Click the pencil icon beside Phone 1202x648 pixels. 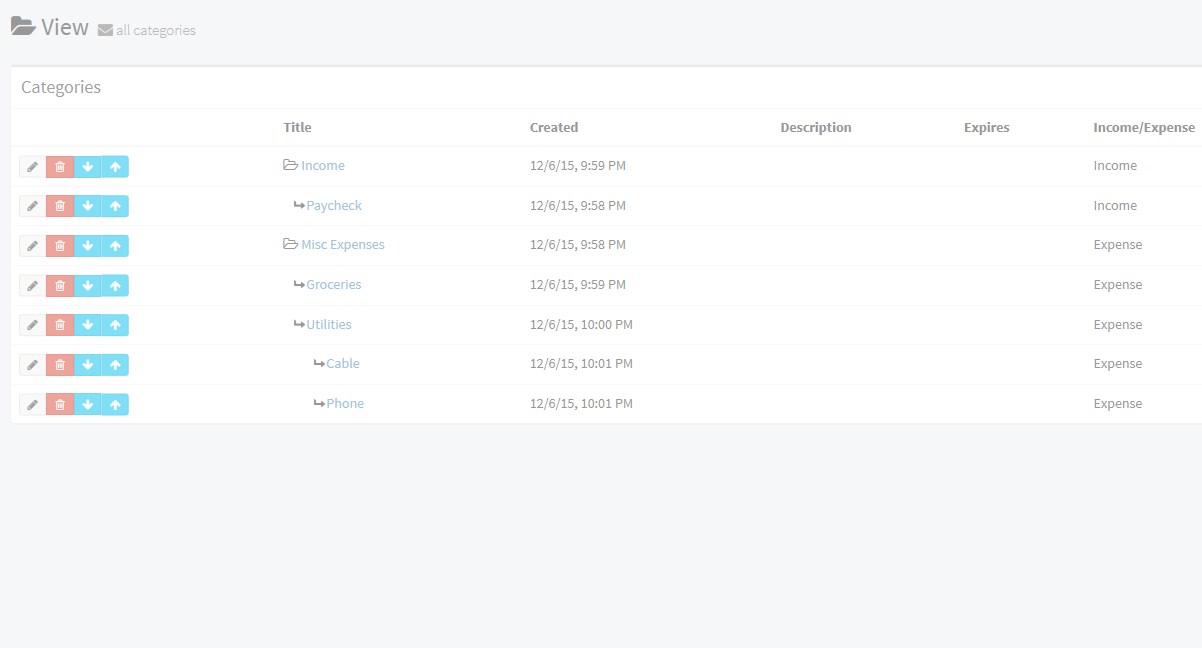pos(32,405)
